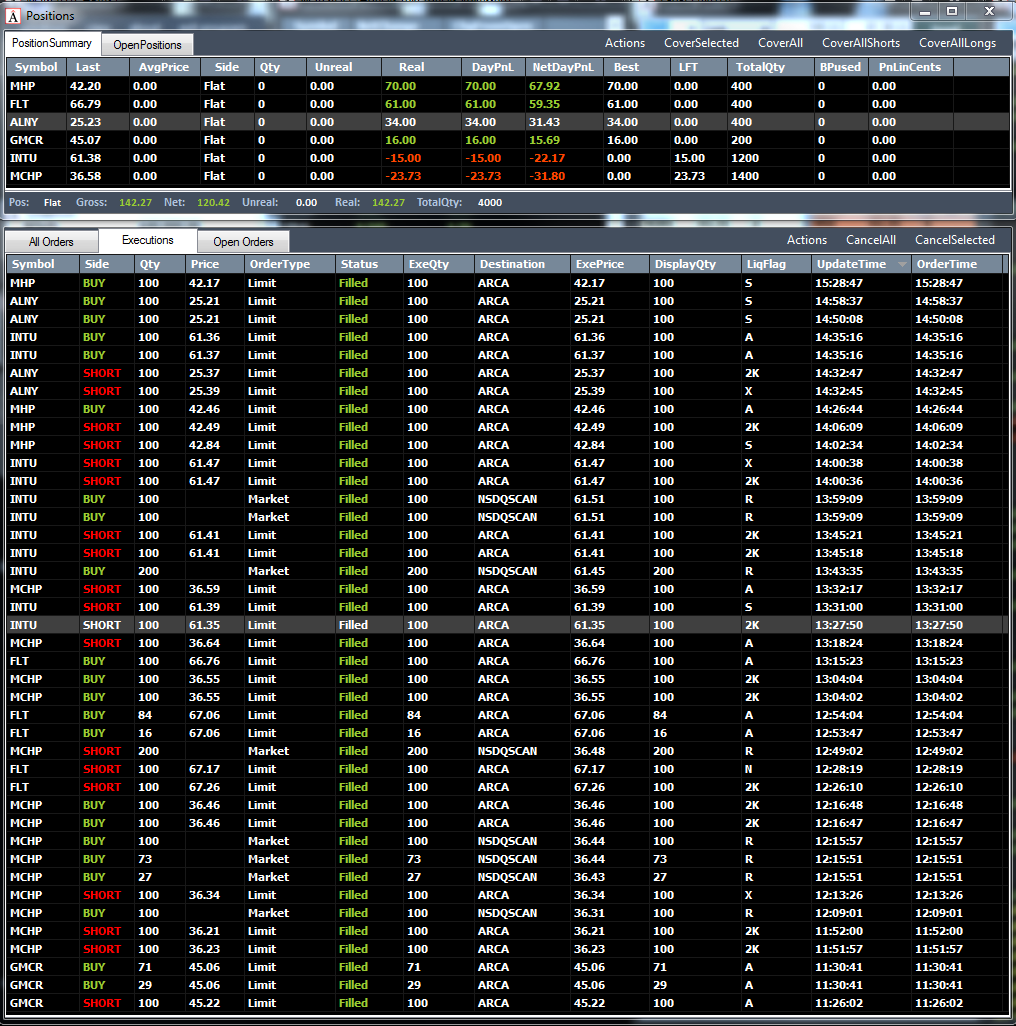This screenshot has width=1016, height=1026.
Task: Click the Gross total 142.27
Action: click(135, 202)
